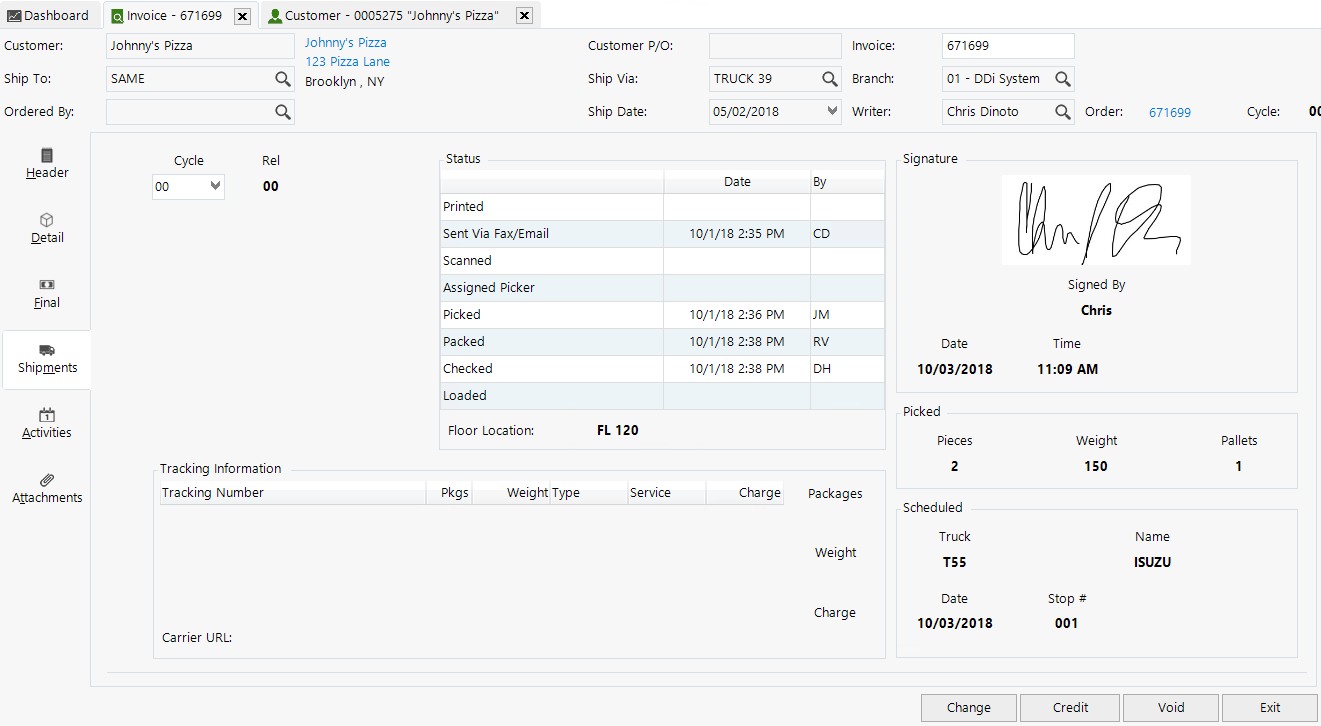Expand the Ship Date dropdown
The image size is (1321, 726).
[x=833, y=112]
